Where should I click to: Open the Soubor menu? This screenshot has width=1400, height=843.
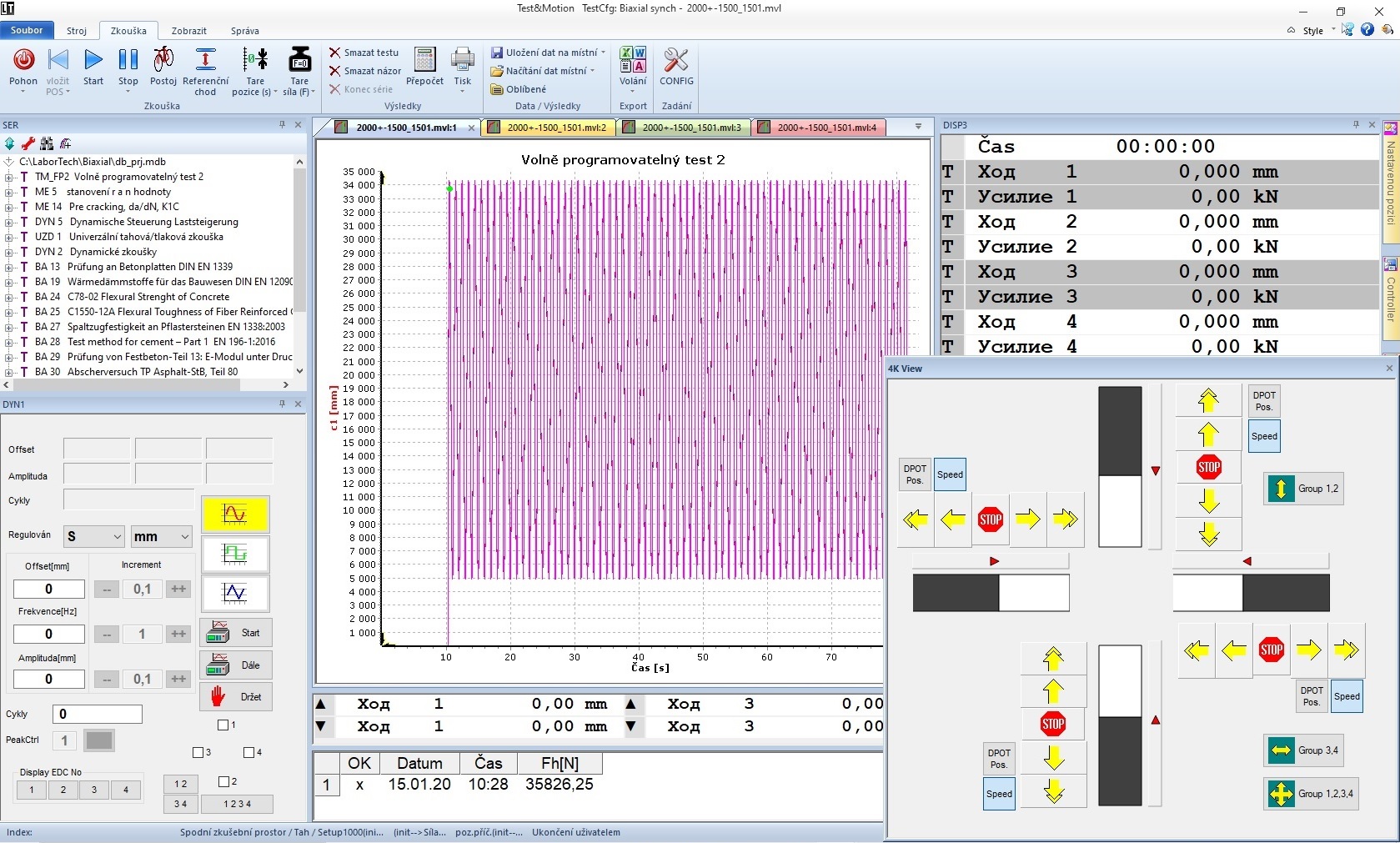click(27, 30)
